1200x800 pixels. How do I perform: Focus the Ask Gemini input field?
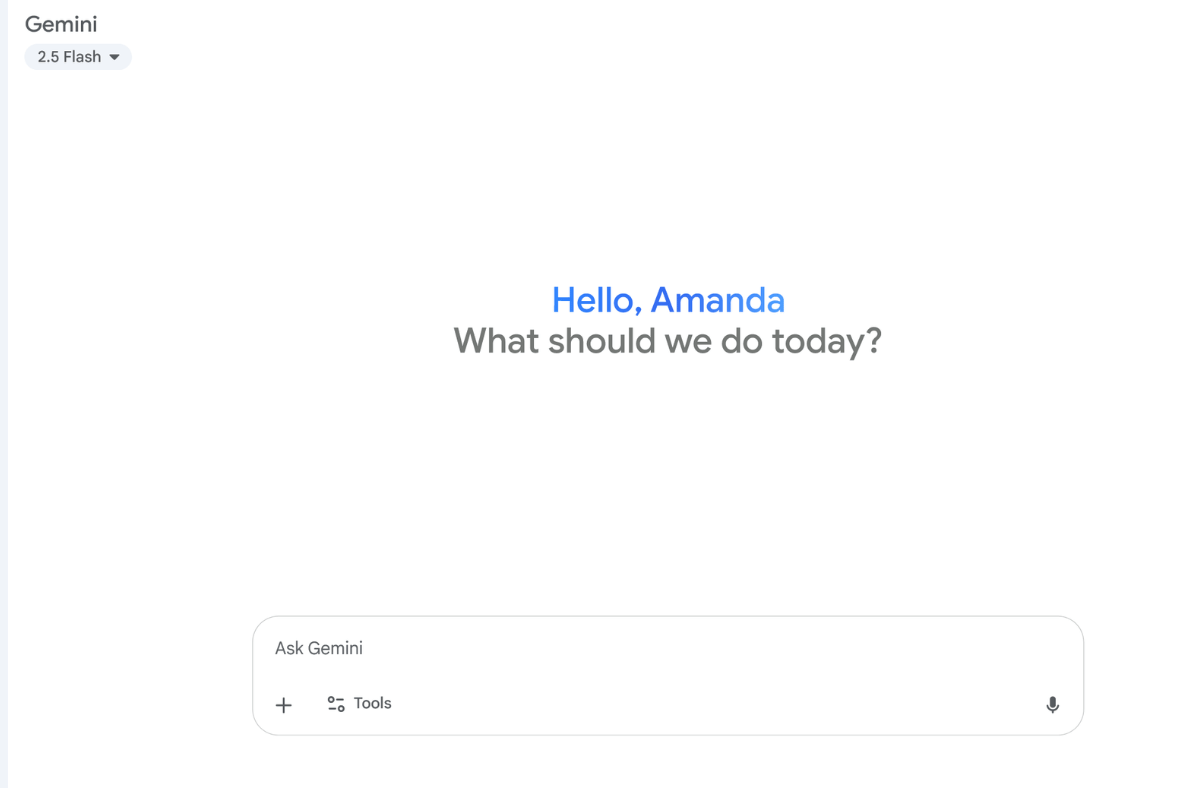667,649
